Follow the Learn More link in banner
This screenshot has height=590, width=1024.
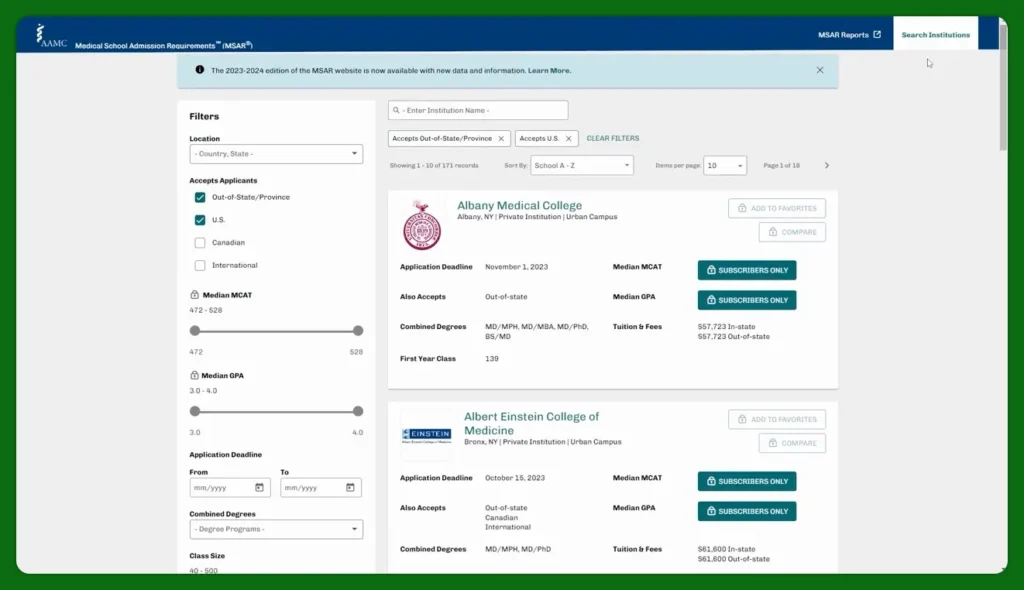(x=549, y=71)
